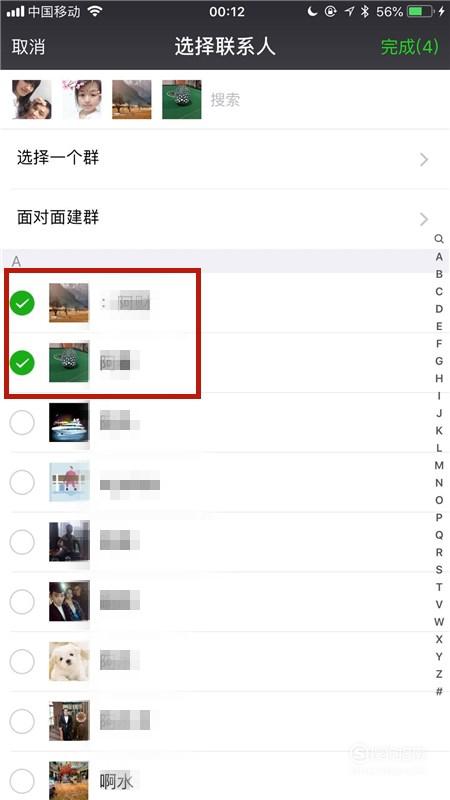Focus the 搜索 search field
Viewport: 450px width, 800px height.
pos(327,99)
